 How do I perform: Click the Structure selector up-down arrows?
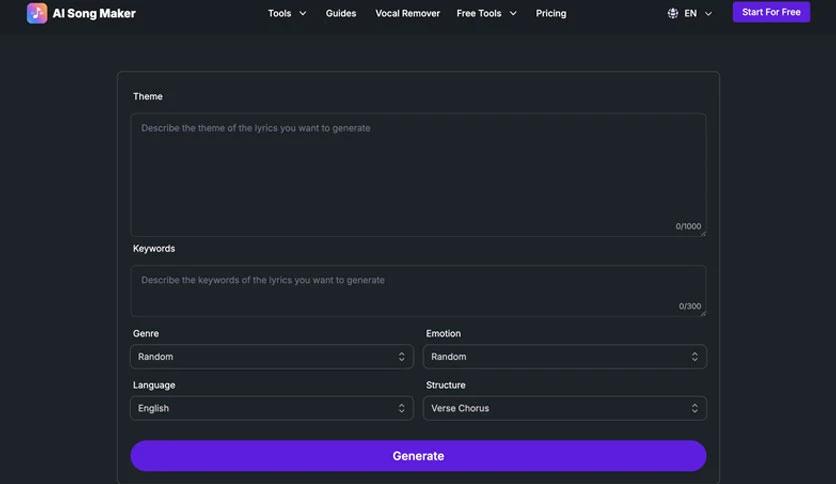click(x=695, y=409)
